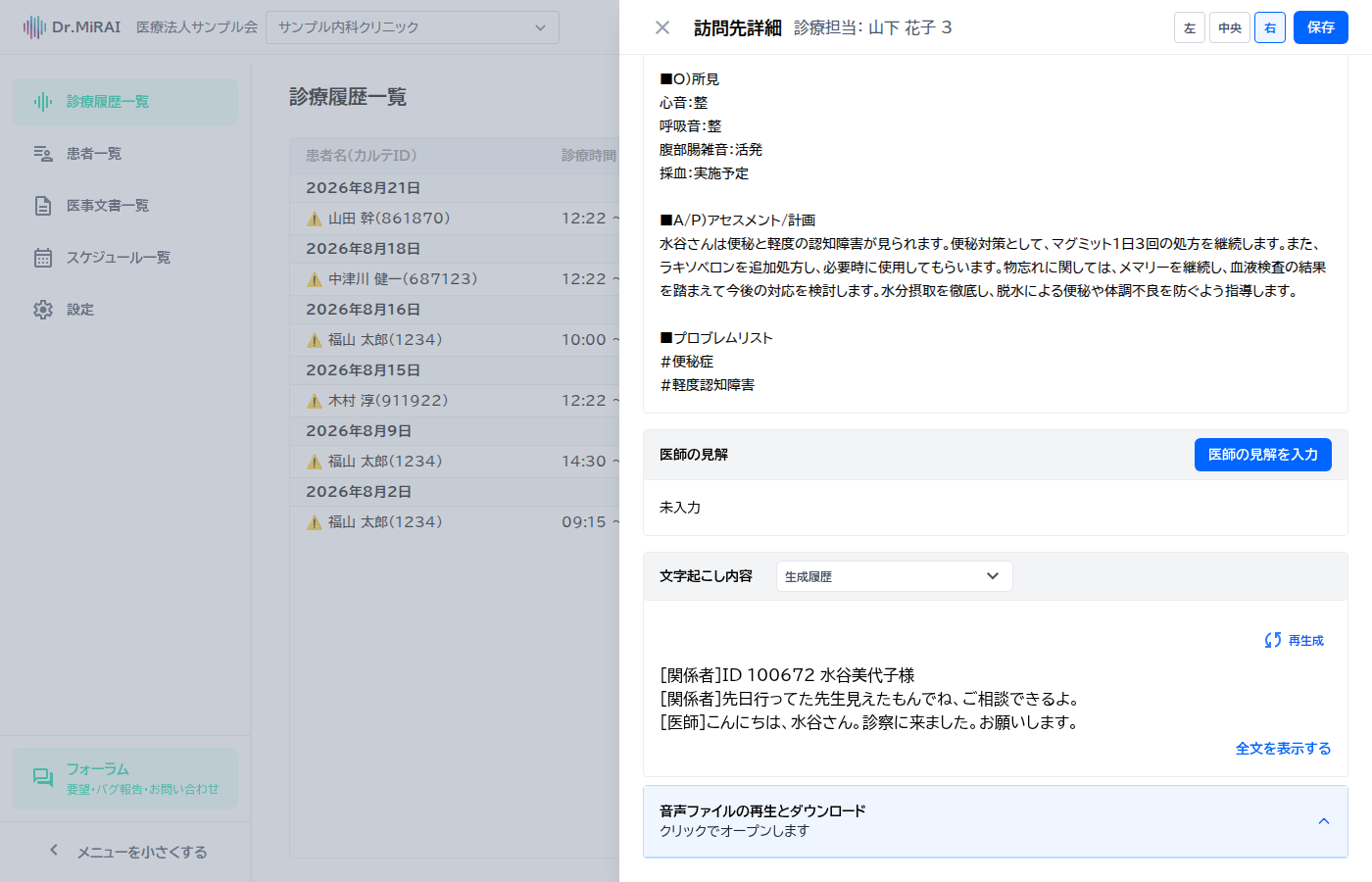Open 診療履歴一覧 in the sidebar
Screen dimensions: 1372x882
125,102
